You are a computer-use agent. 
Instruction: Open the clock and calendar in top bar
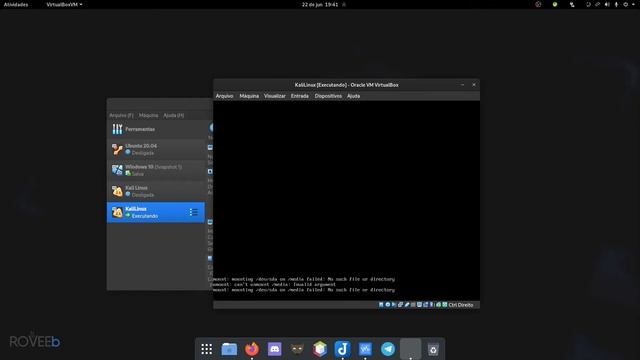click(320, 4)
